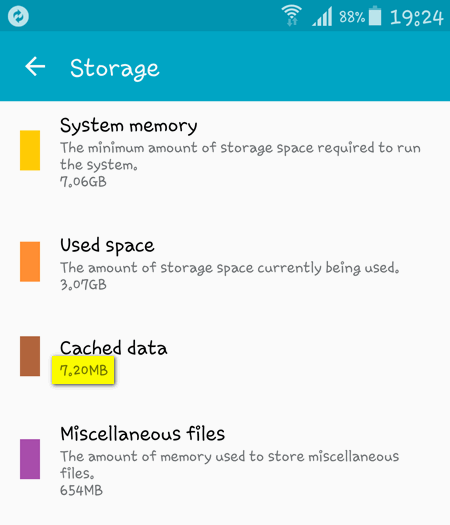The width and height of the screenshot is (450, 525).
Task: Tap the 3.07GB used space size
Action: tap(83, 285)
